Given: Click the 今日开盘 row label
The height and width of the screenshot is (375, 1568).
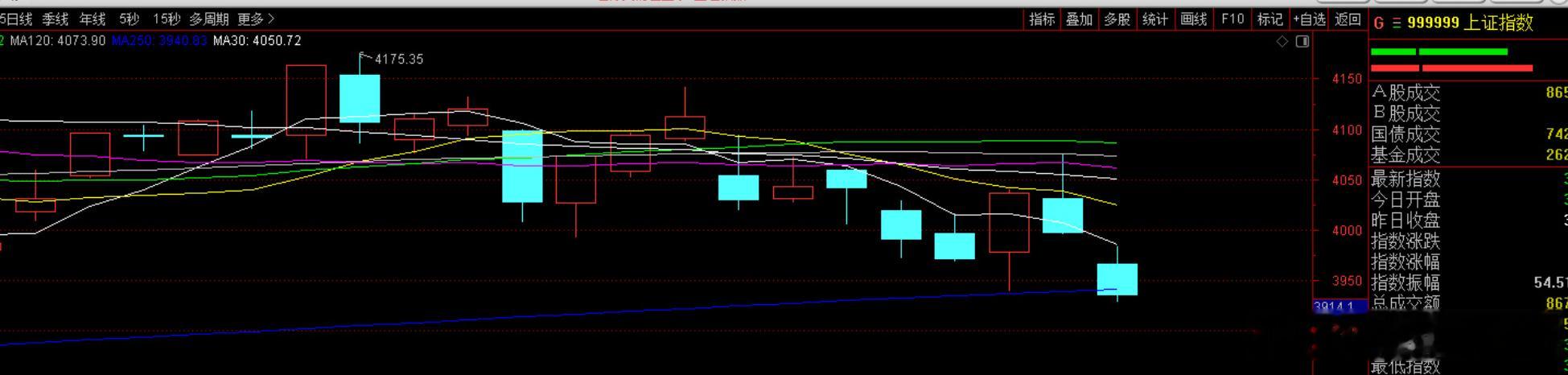Looking at the screenshot, I should tap(1406, 200).
